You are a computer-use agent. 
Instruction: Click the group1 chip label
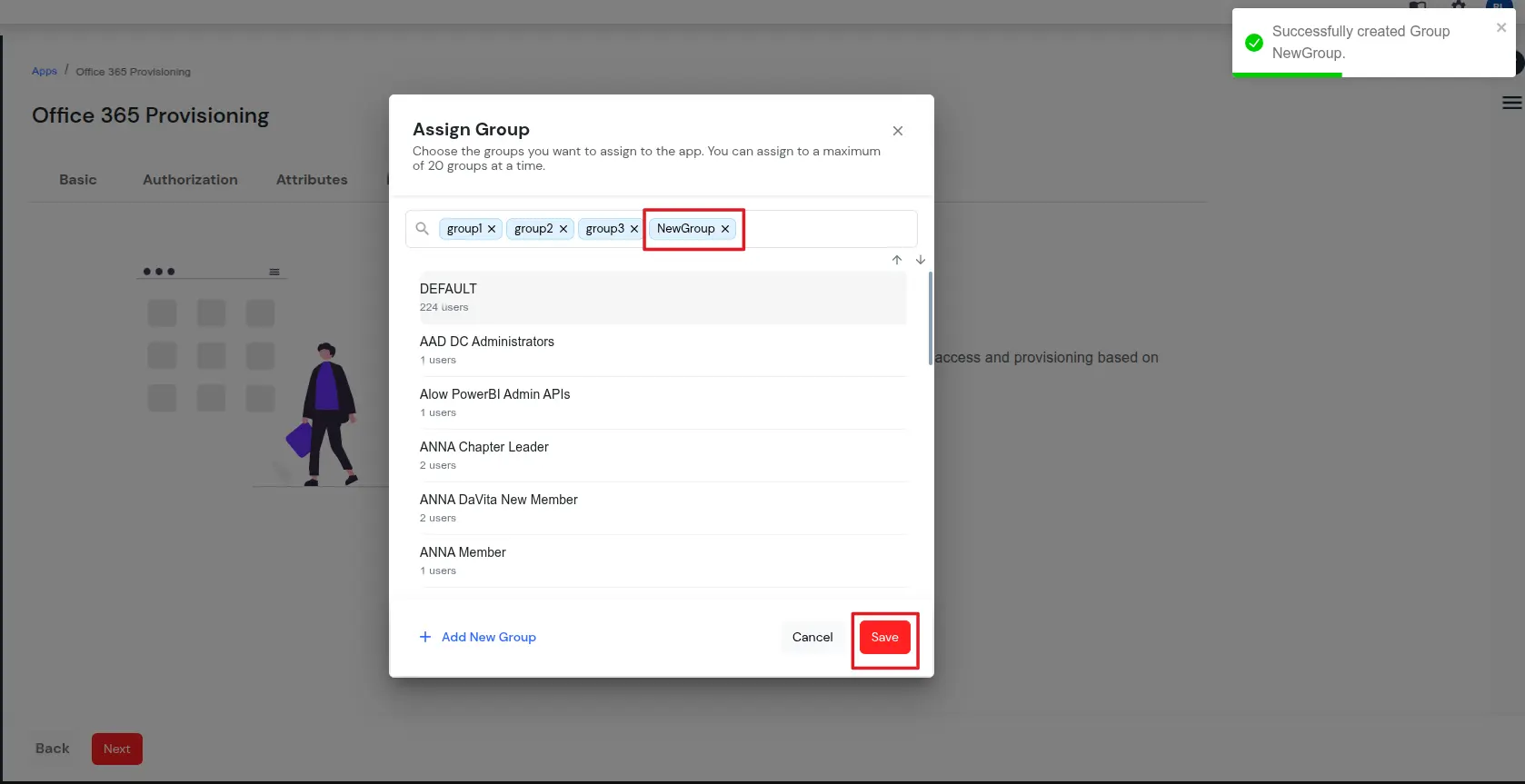click(464, 229)
